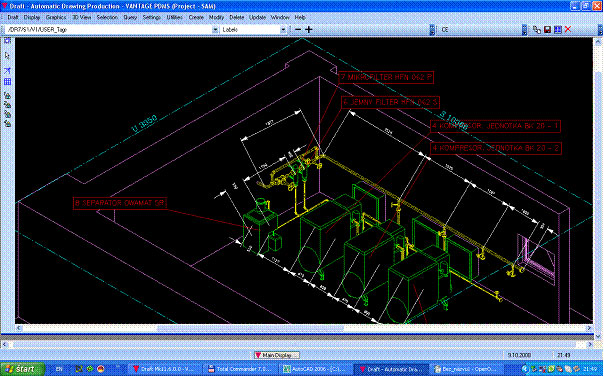The image size is (604, 377).
Task: Select the arrow pointer tool in left sidebar
Action: pos(7,56)
